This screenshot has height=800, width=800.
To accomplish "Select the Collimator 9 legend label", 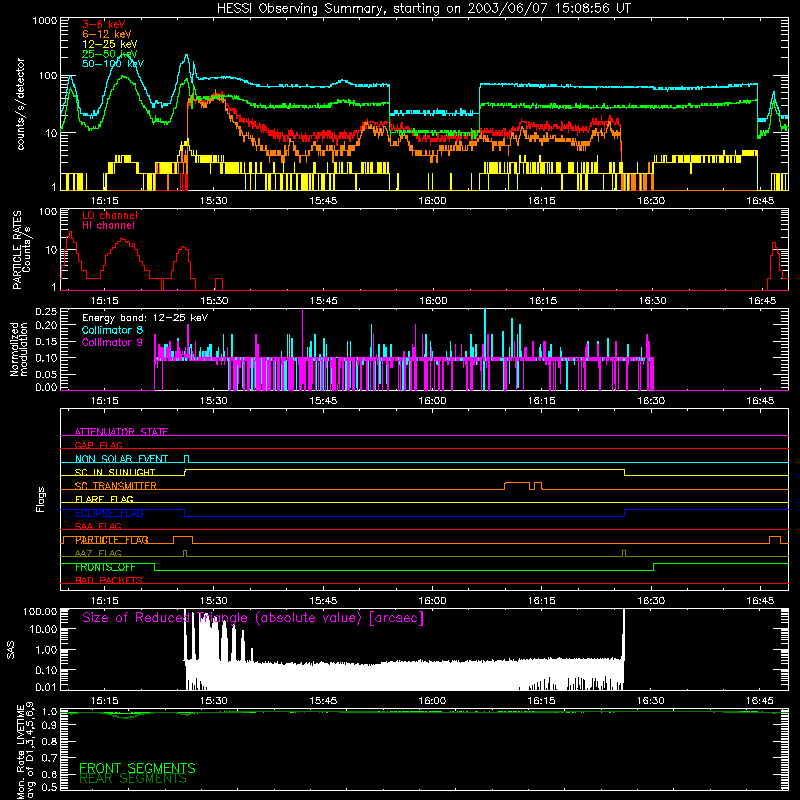I will 112,342.
